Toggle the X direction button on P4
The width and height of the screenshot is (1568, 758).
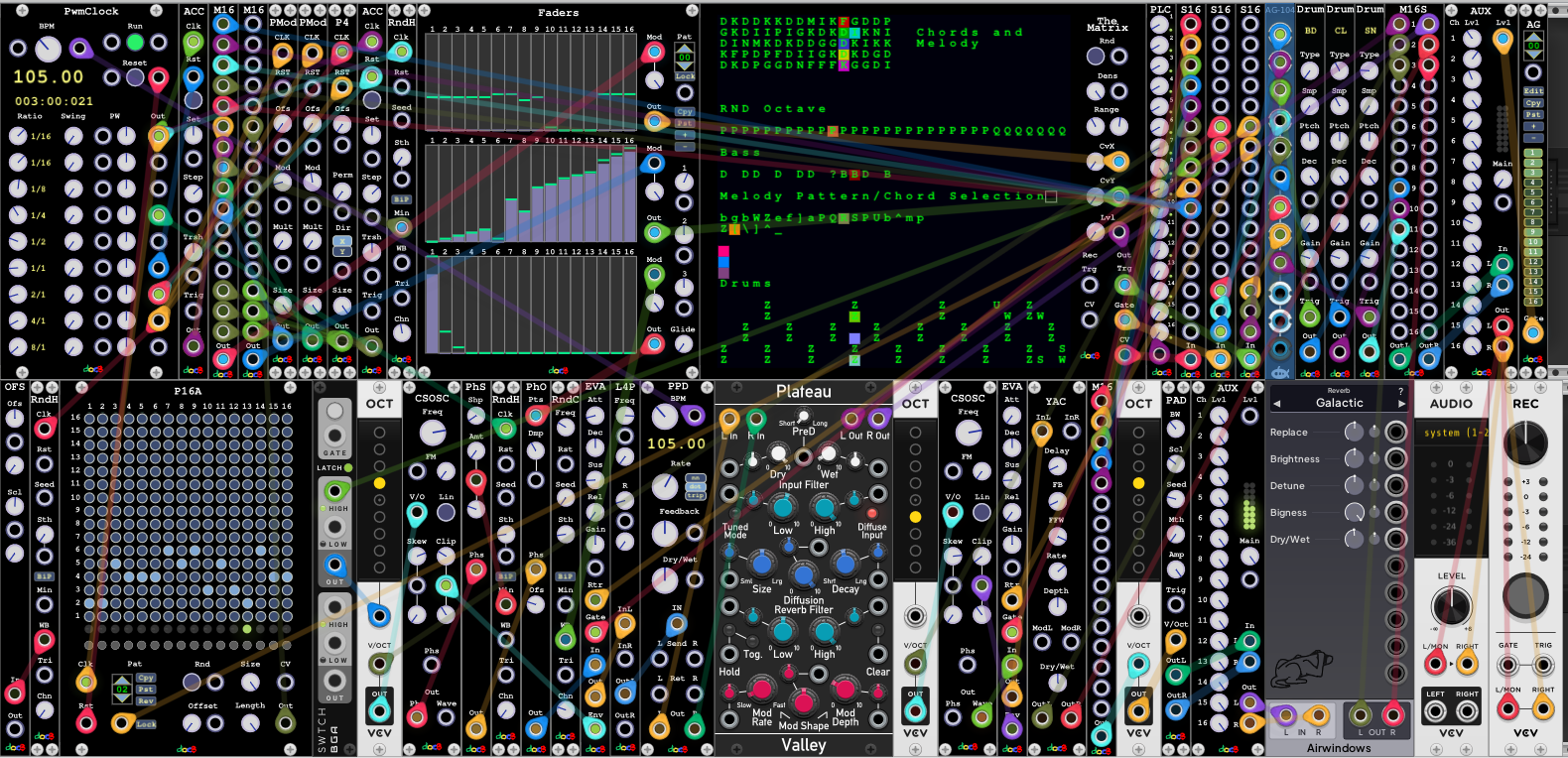click(x=342, y=241)
